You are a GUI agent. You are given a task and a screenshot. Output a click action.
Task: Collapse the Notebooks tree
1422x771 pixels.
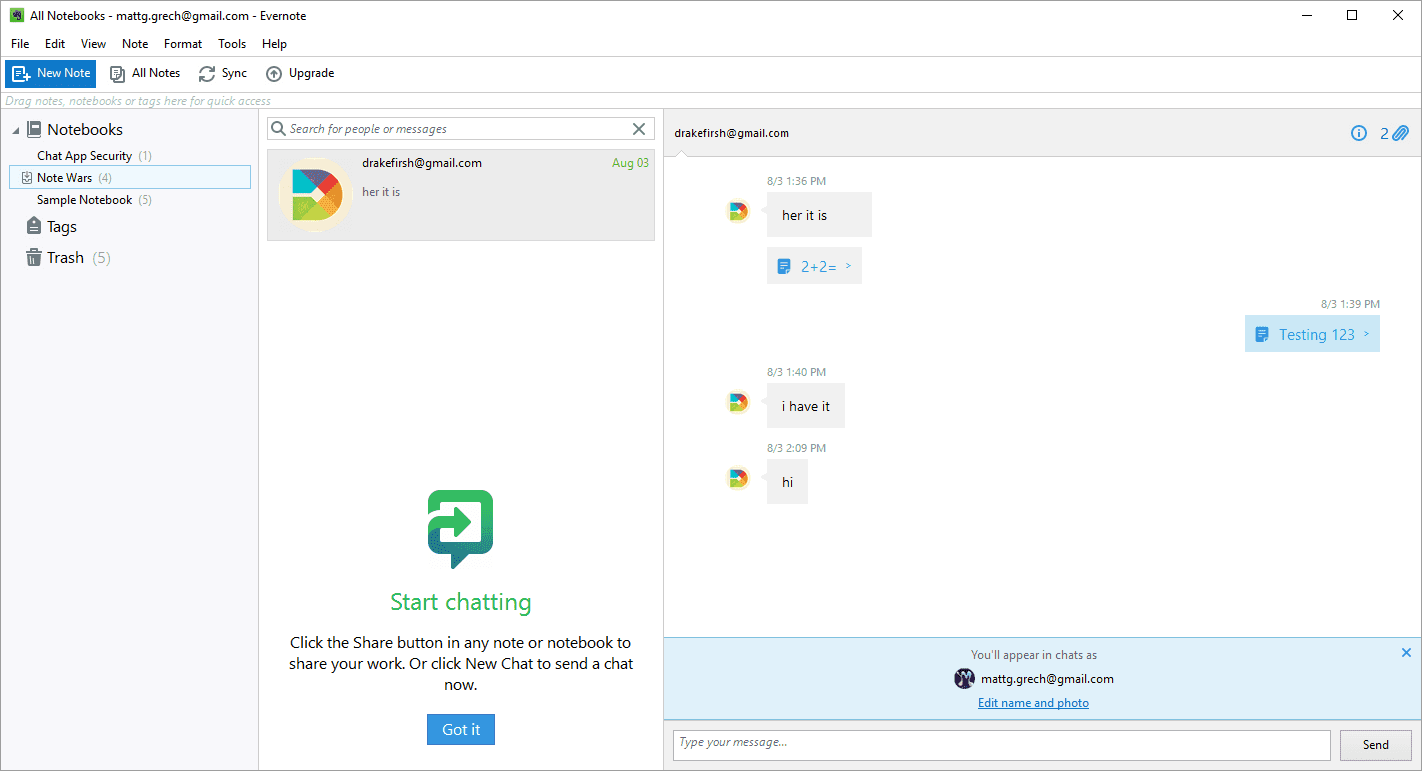coord(16,130)
